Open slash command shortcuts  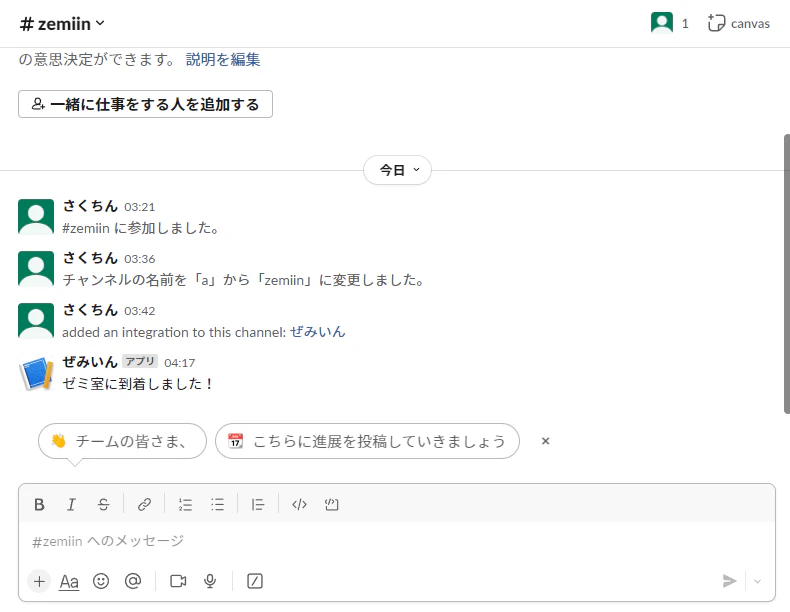[x=255, y=581]
